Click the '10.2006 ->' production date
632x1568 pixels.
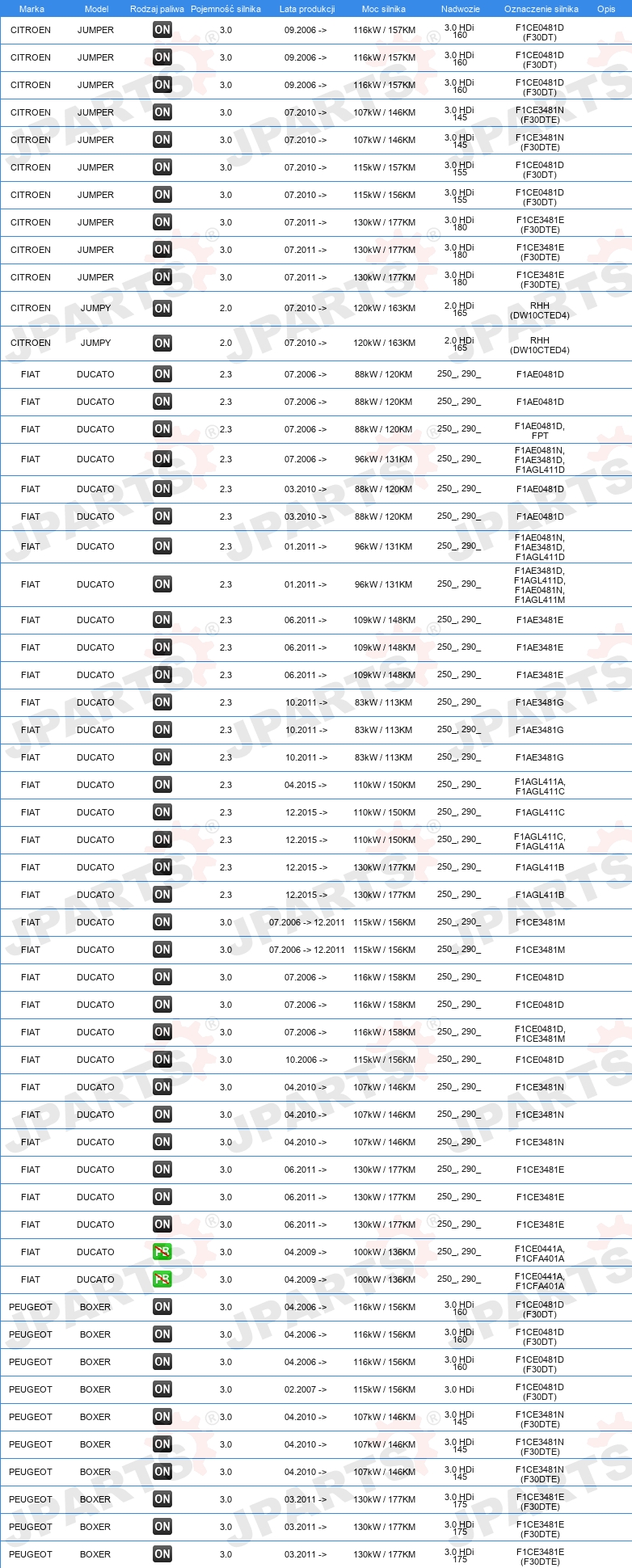click(x=305, y=1060)
